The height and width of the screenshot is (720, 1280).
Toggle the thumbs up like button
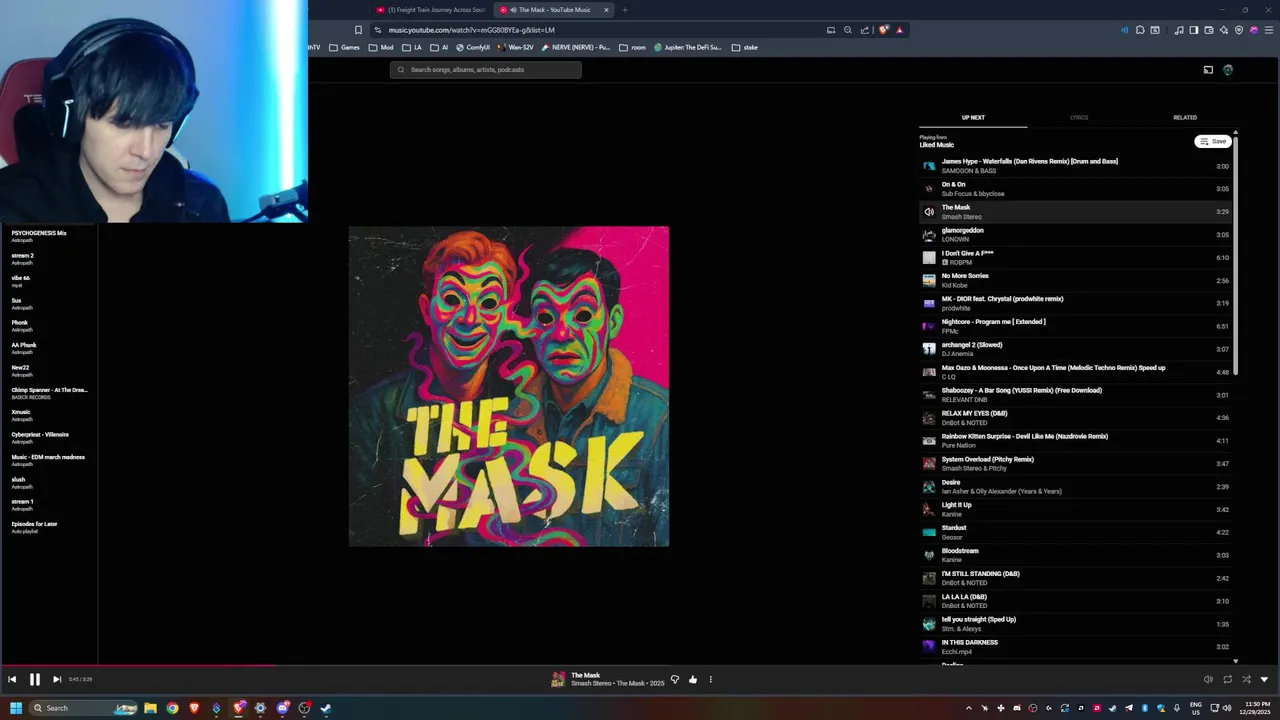(693, 679)
